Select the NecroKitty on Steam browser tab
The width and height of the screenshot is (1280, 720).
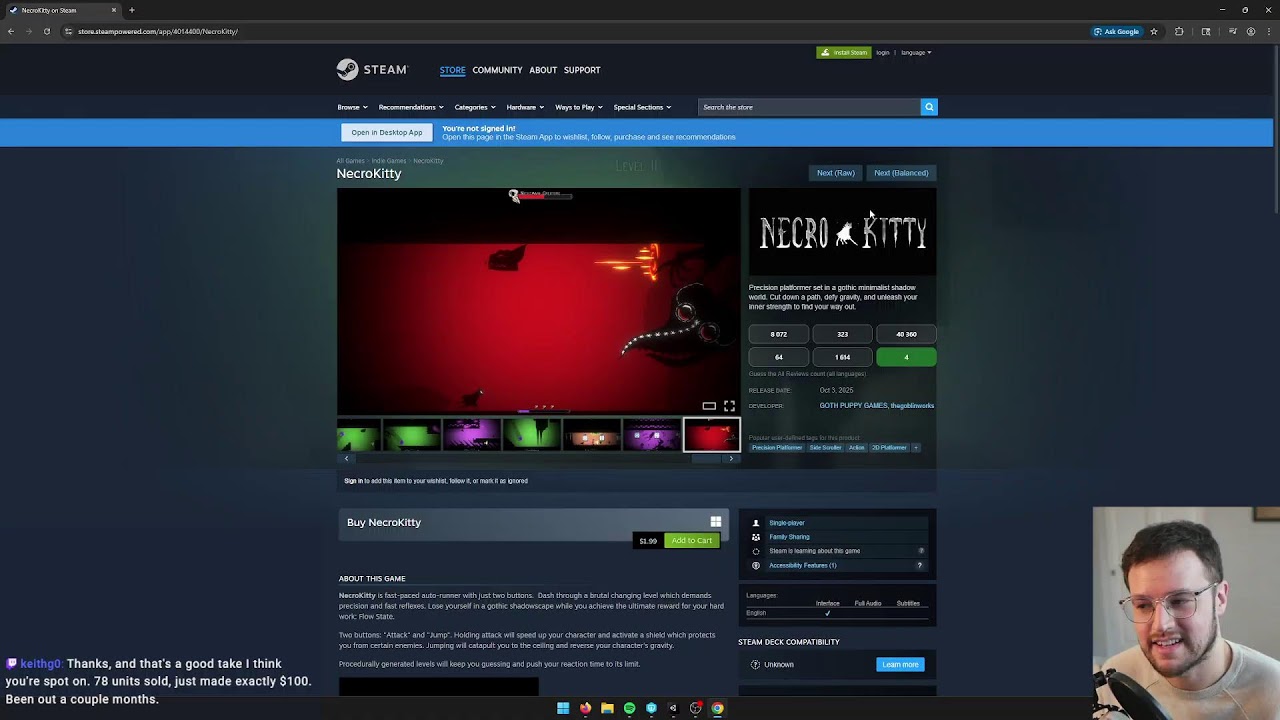pos(62,10)
